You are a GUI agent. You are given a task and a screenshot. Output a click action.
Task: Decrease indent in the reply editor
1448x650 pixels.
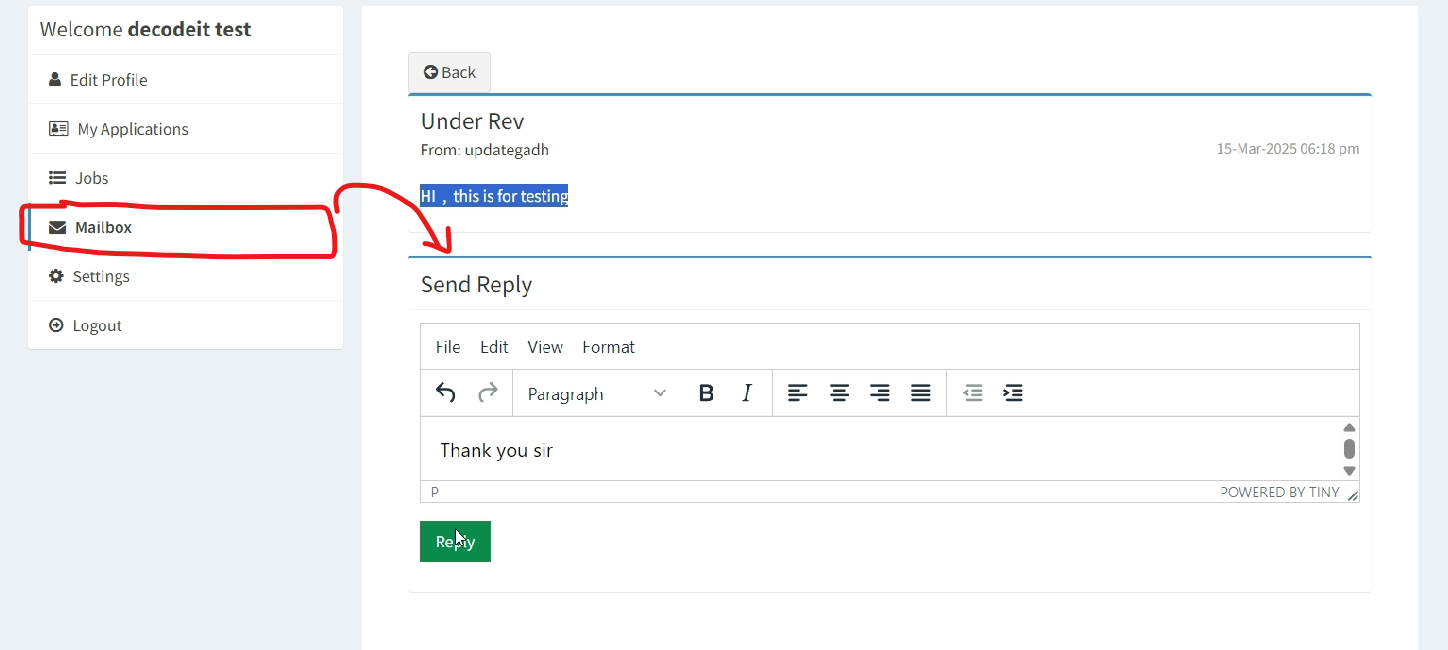click(972, 393)
